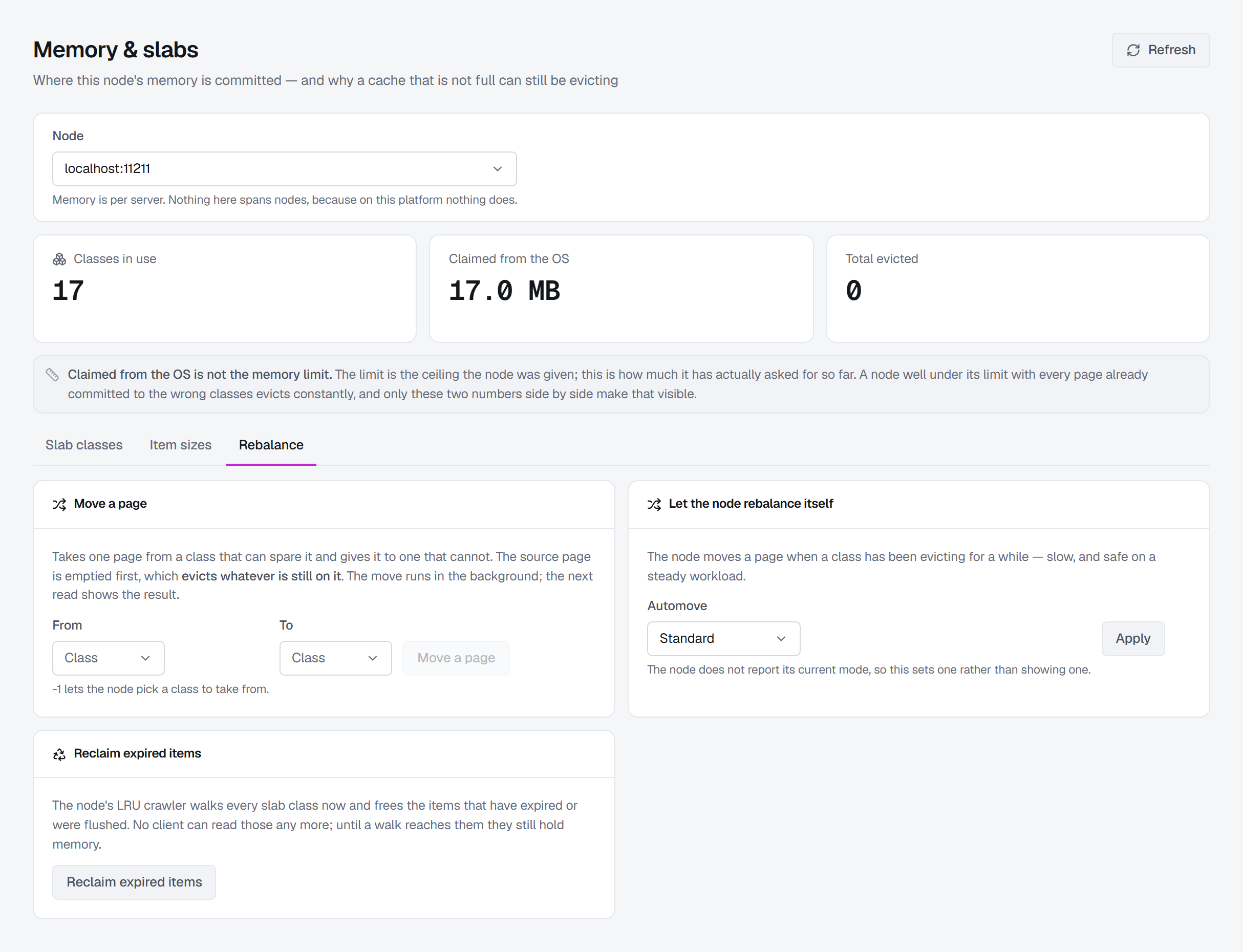Image resolution: width=1243 pixels, height=952 pixels.
Task: Expand the From class dropdown
Action: (x=108, y=658)
